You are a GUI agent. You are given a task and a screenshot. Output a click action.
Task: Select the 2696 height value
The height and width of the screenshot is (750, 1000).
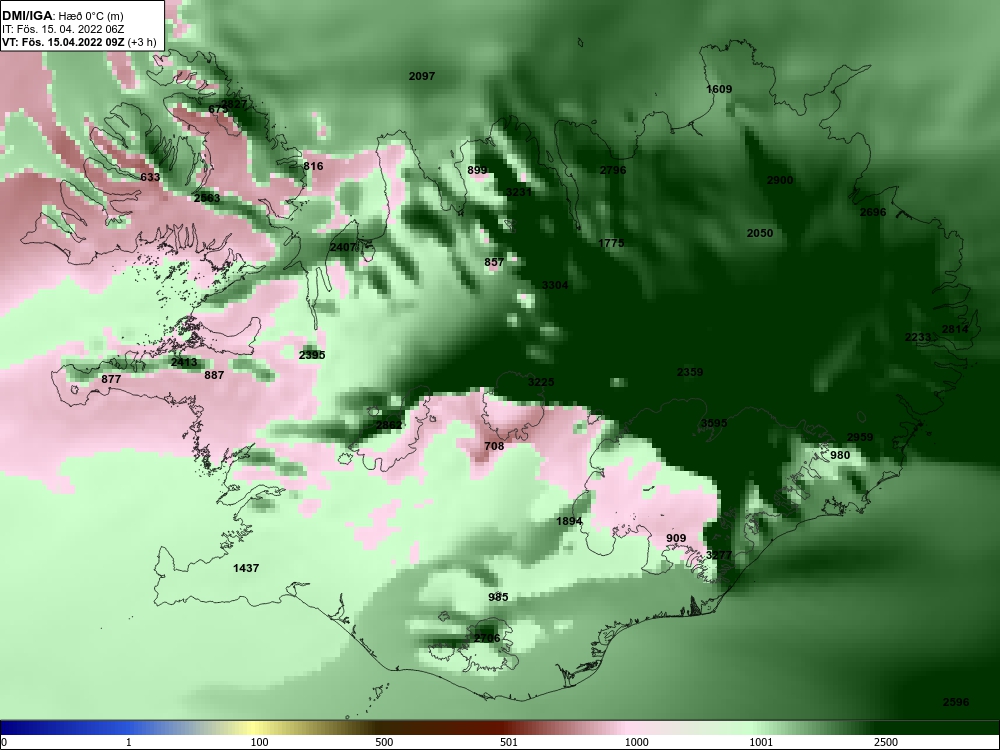click(872, 212)
